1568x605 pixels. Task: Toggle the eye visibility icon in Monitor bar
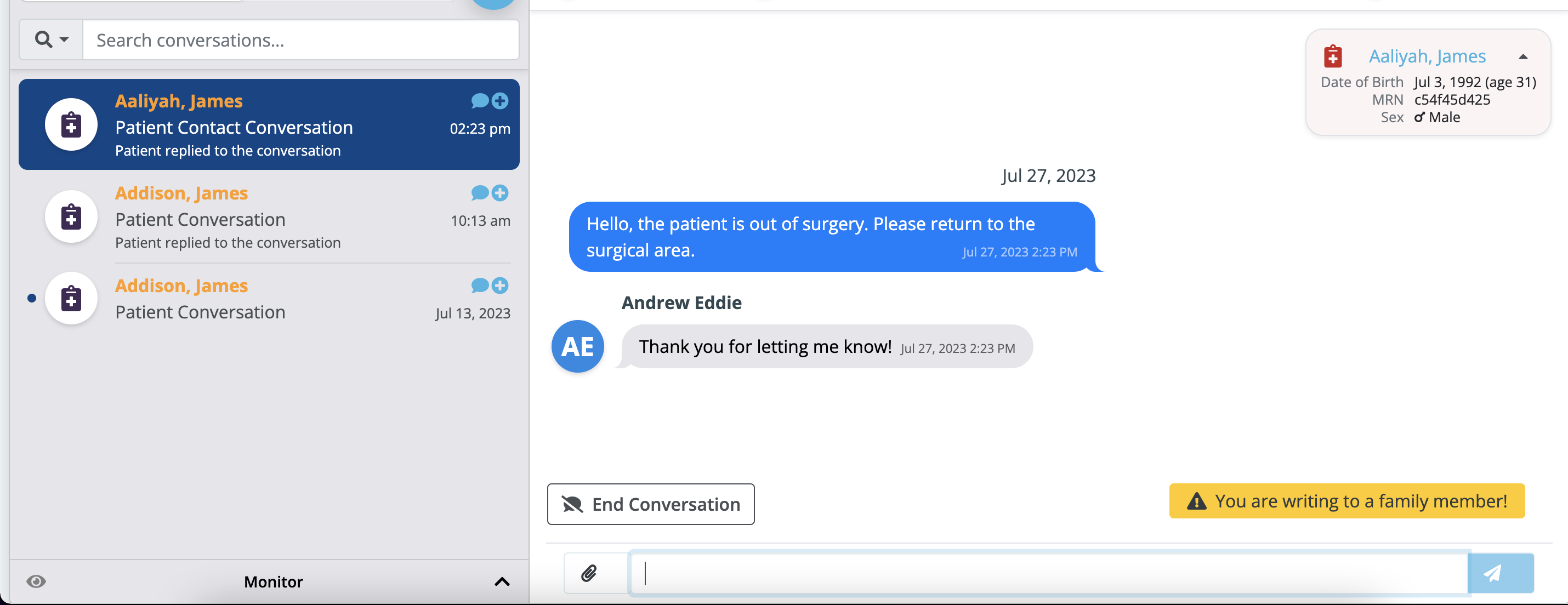[x=36, y=580]
